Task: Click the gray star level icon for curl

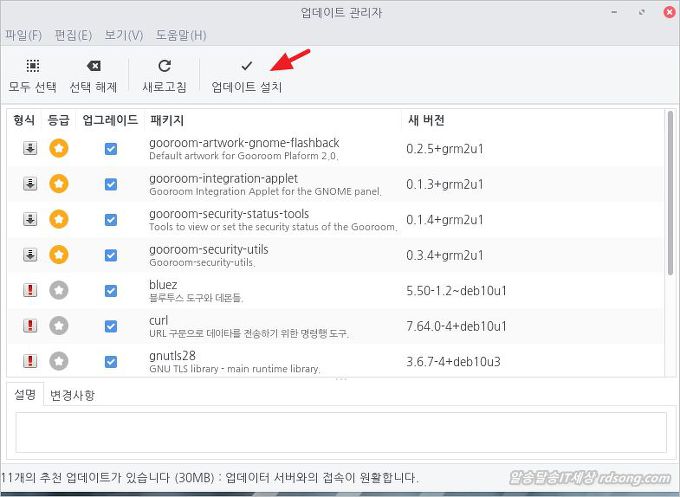Action: pyautogui.click(x=59, y=326)
